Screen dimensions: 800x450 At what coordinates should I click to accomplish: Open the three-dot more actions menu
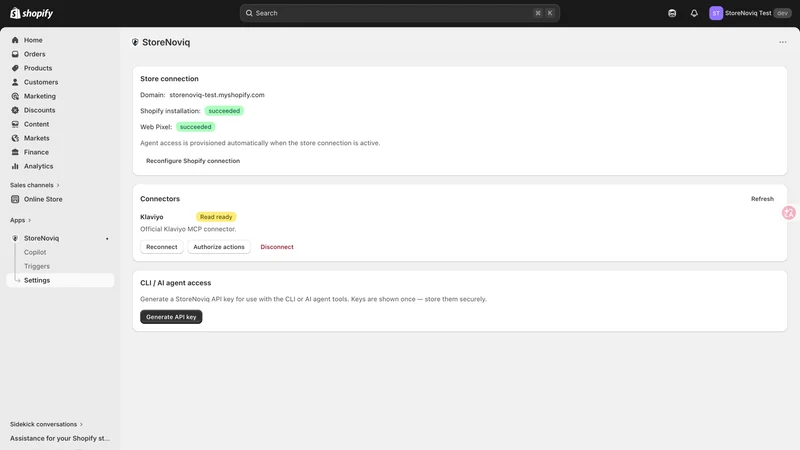[783, 42]
